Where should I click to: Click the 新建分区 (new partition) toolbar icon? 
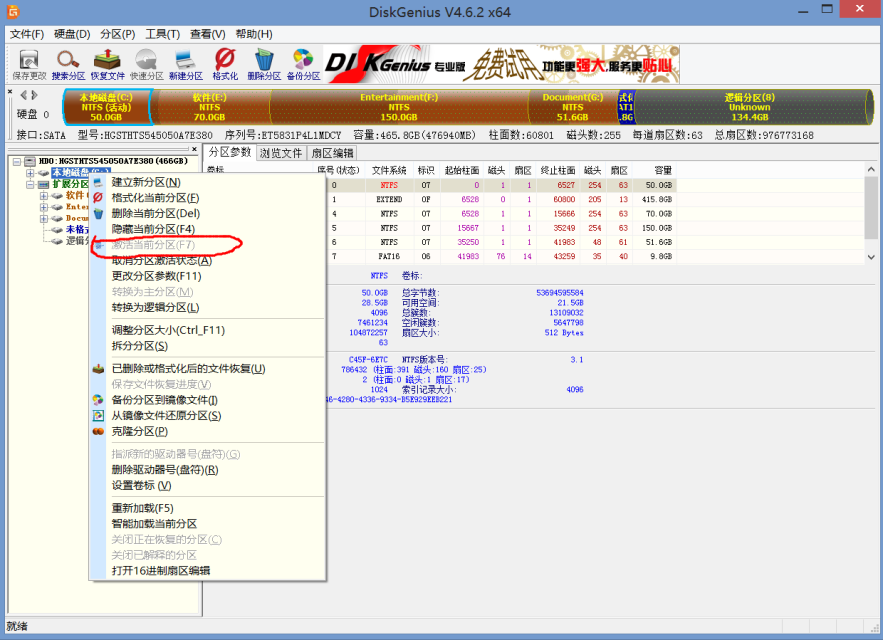coord(186,63)
